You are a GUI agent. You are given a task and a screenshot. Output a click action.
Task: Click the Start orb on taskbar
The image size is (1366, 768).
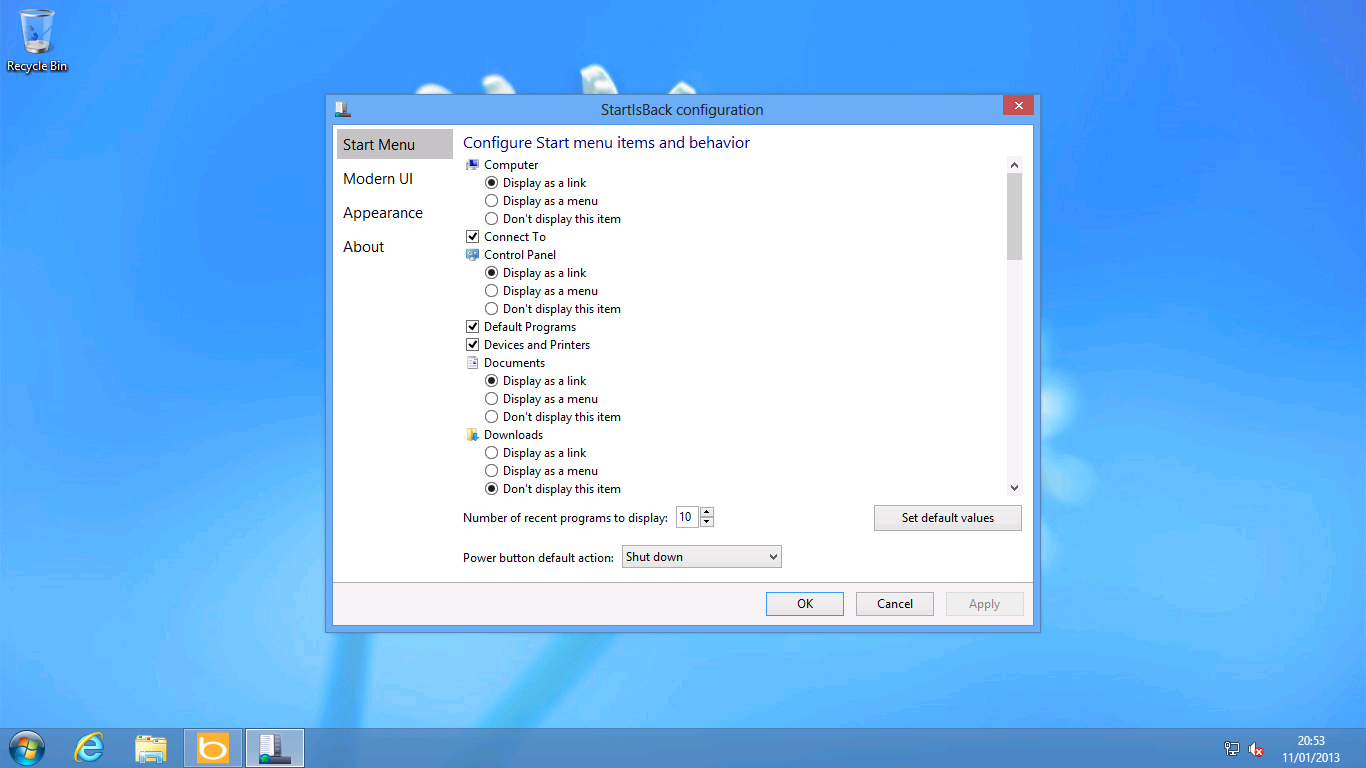26,748
